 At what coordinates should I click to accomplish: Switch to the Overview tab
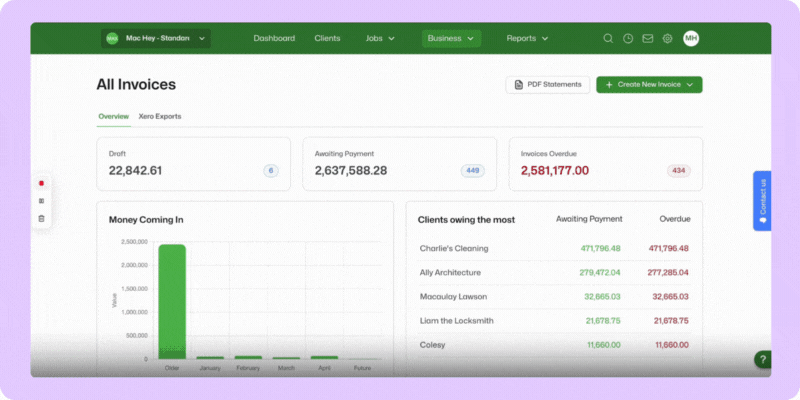point(113,116)
